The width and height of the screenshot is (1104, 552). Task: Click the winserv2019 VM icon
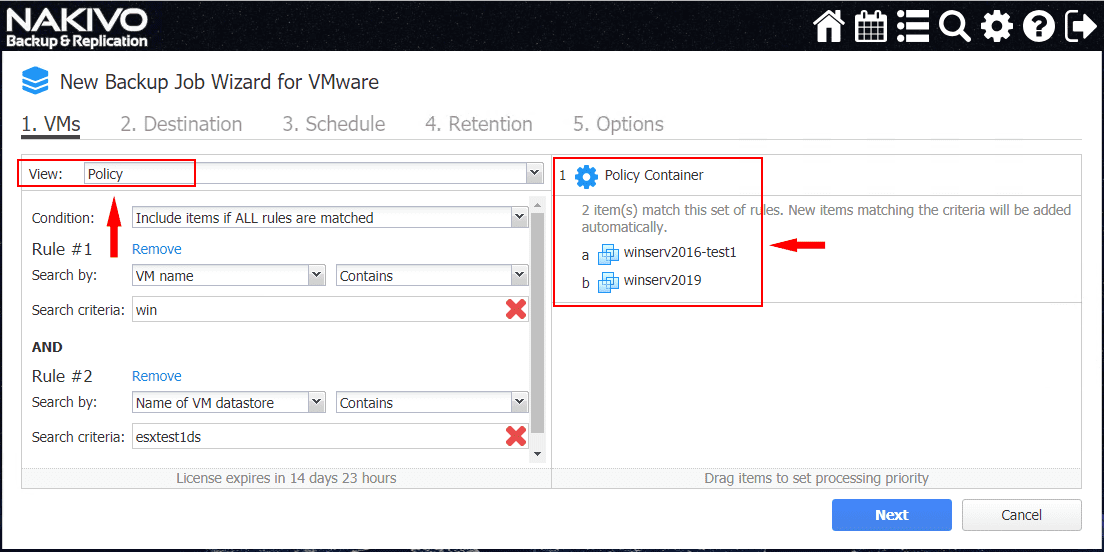[608, 282]
